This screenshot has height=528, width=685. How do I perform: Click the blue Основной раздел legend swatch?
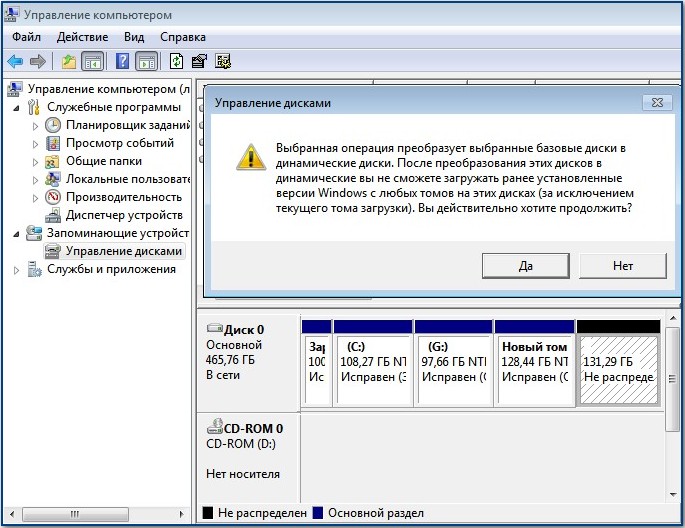tap(318, 513)
